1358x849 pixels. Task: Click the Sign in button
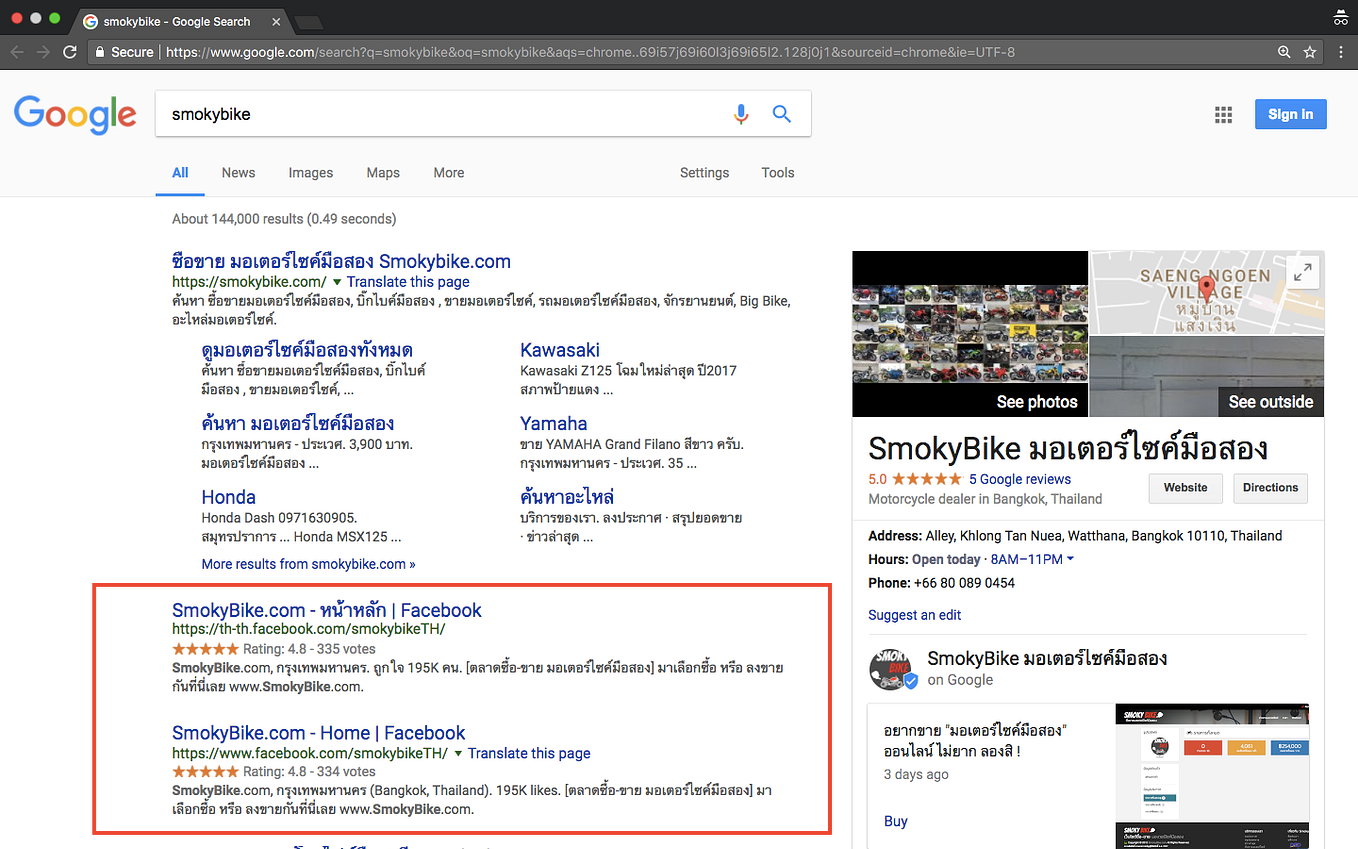coord(1291,114)
